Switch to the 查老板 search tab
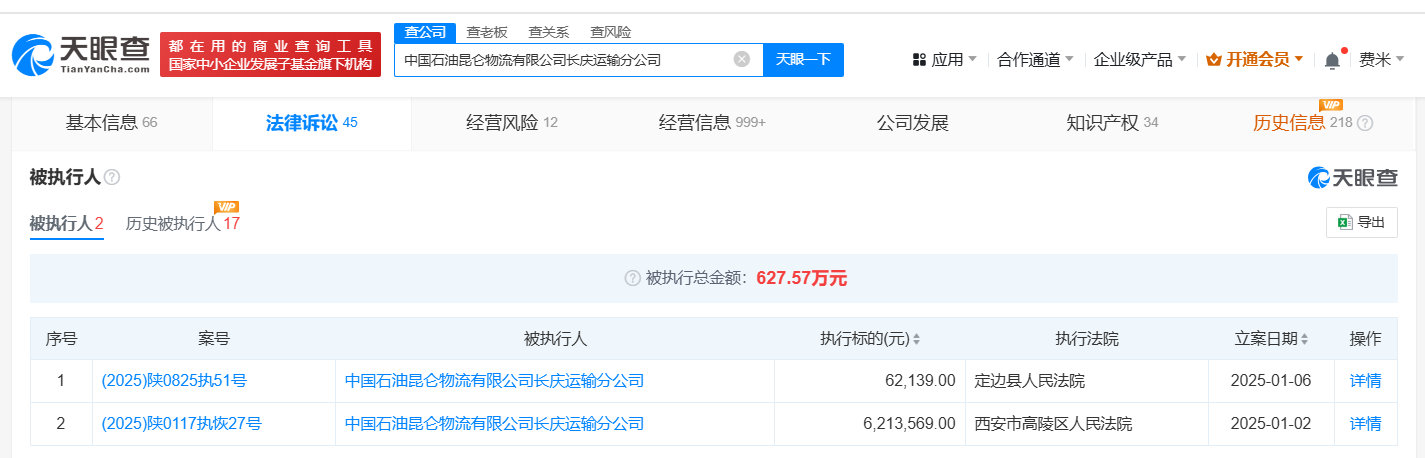This screenshot has height=458, width=1425. 487,32
